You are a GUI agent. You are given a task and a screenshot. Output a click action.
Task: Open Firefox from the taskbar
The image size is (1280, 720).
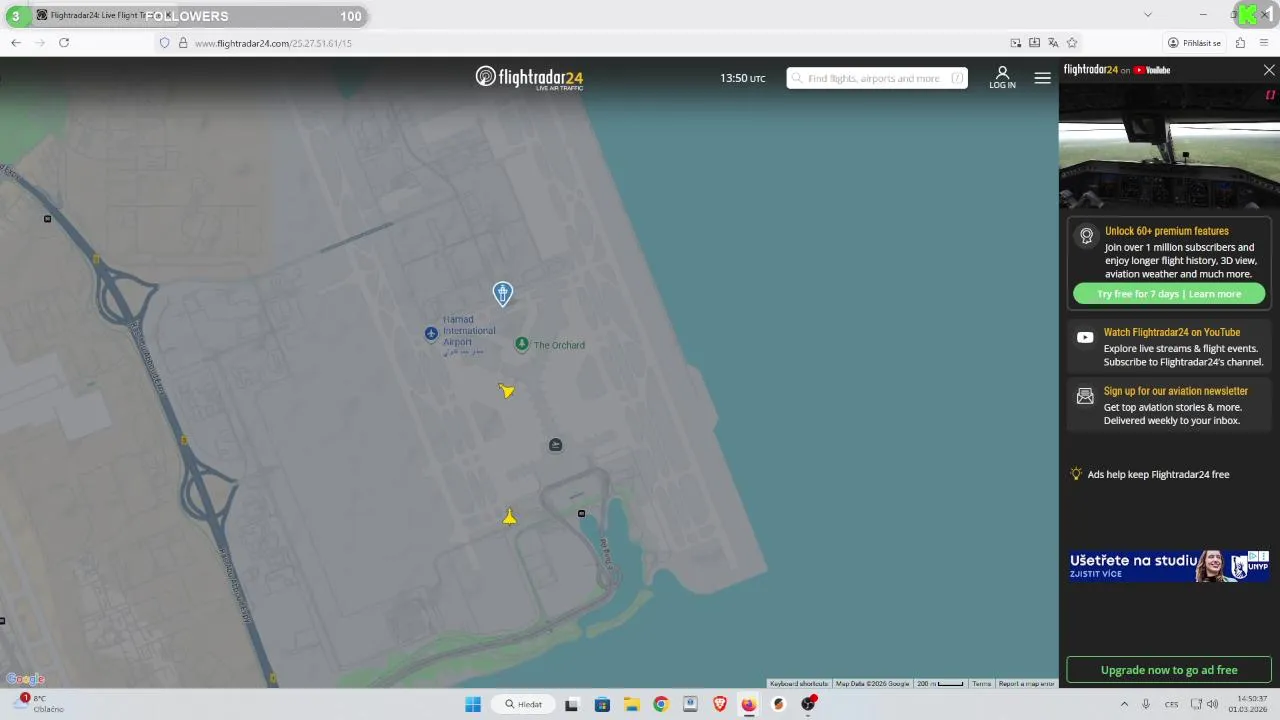pos(749,704)
